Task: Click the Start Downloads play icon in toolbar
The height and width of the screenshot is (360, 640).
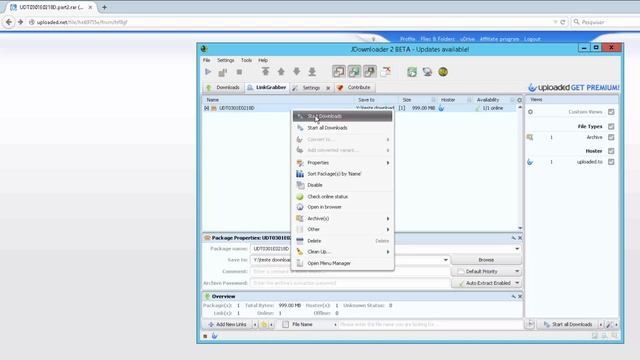Action: point(208,72)
